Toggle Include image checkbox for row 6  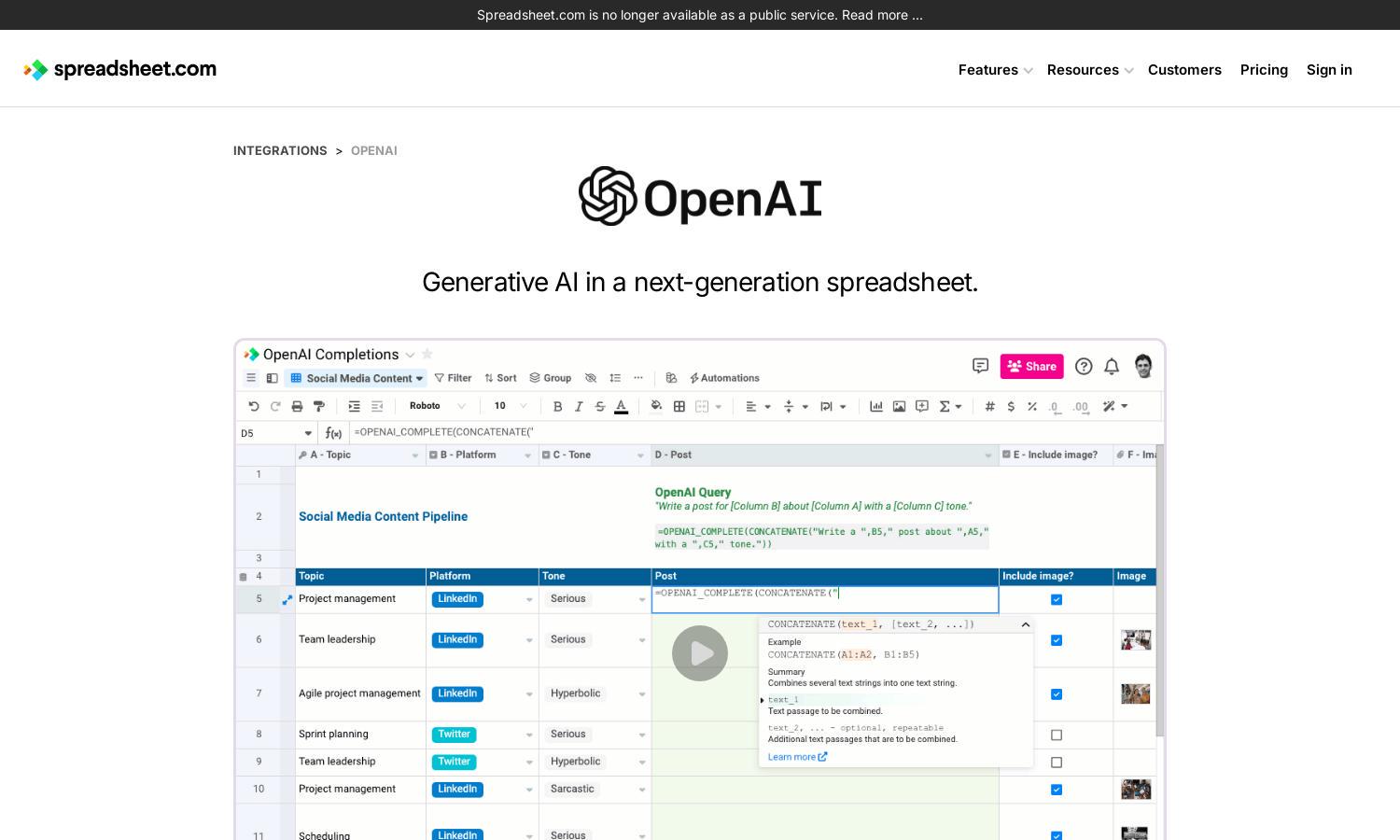[1057, 640]
